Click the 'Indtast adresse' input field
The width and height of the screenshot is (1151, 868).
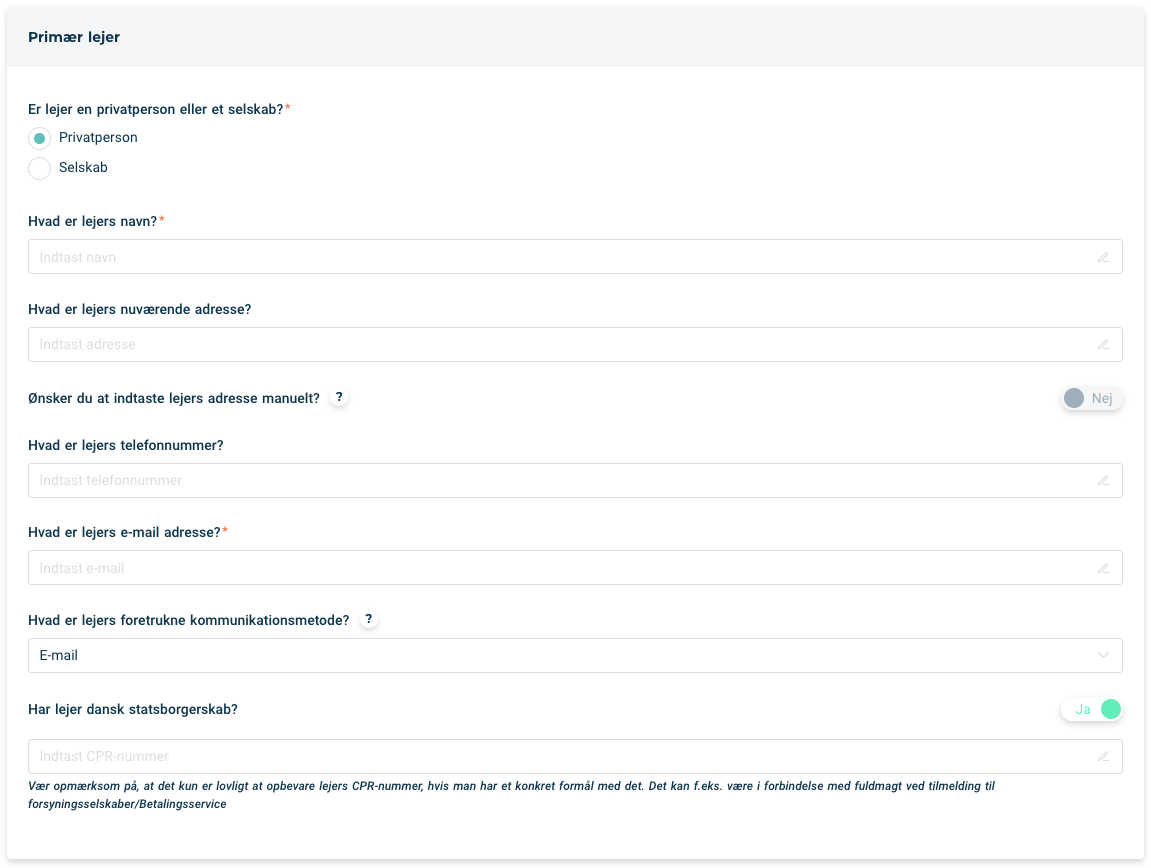click(x=575, y=344)
